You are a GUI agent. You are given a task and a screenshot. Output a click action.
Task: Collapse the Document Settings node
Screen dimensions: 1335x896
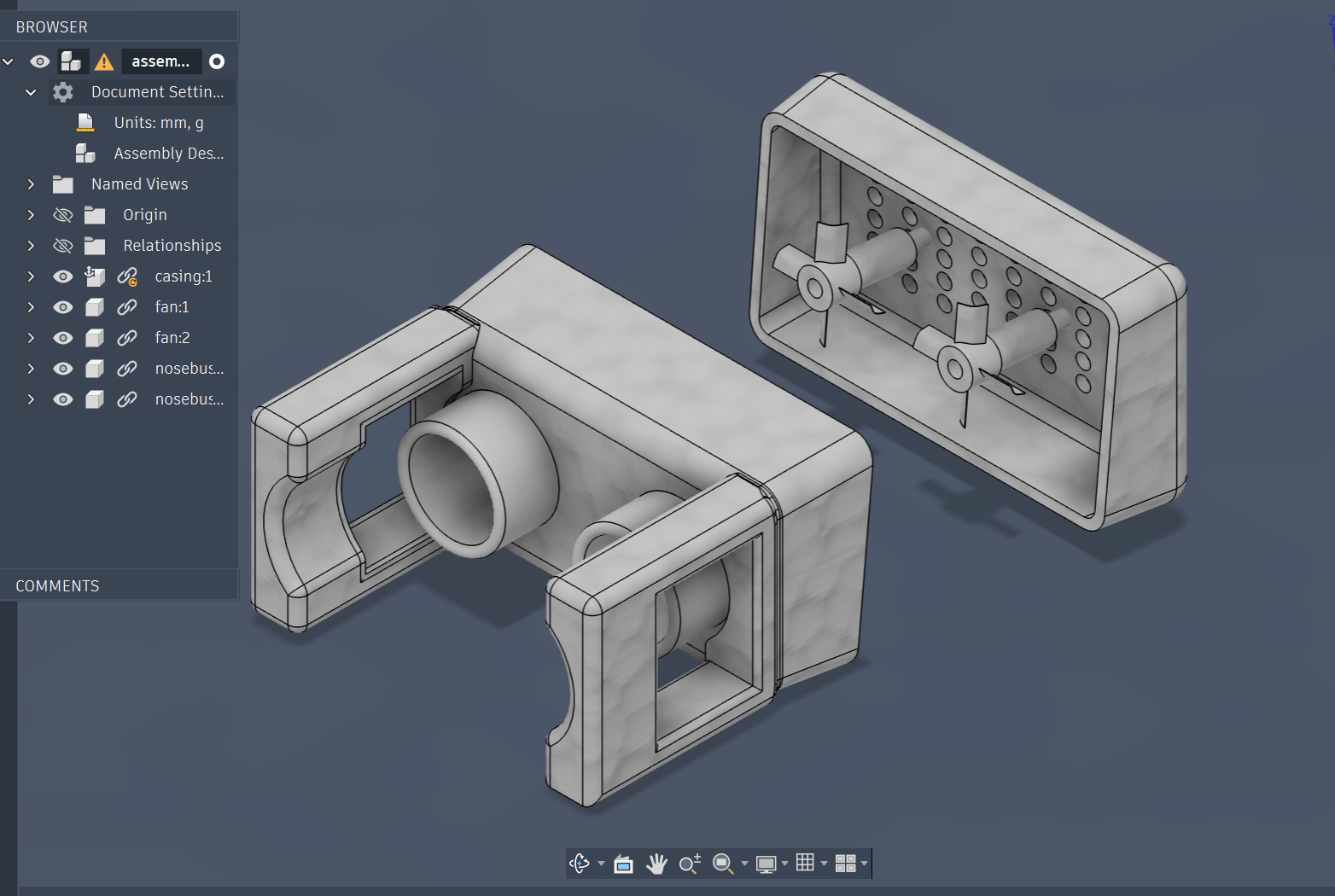click(x=31, y=92)
